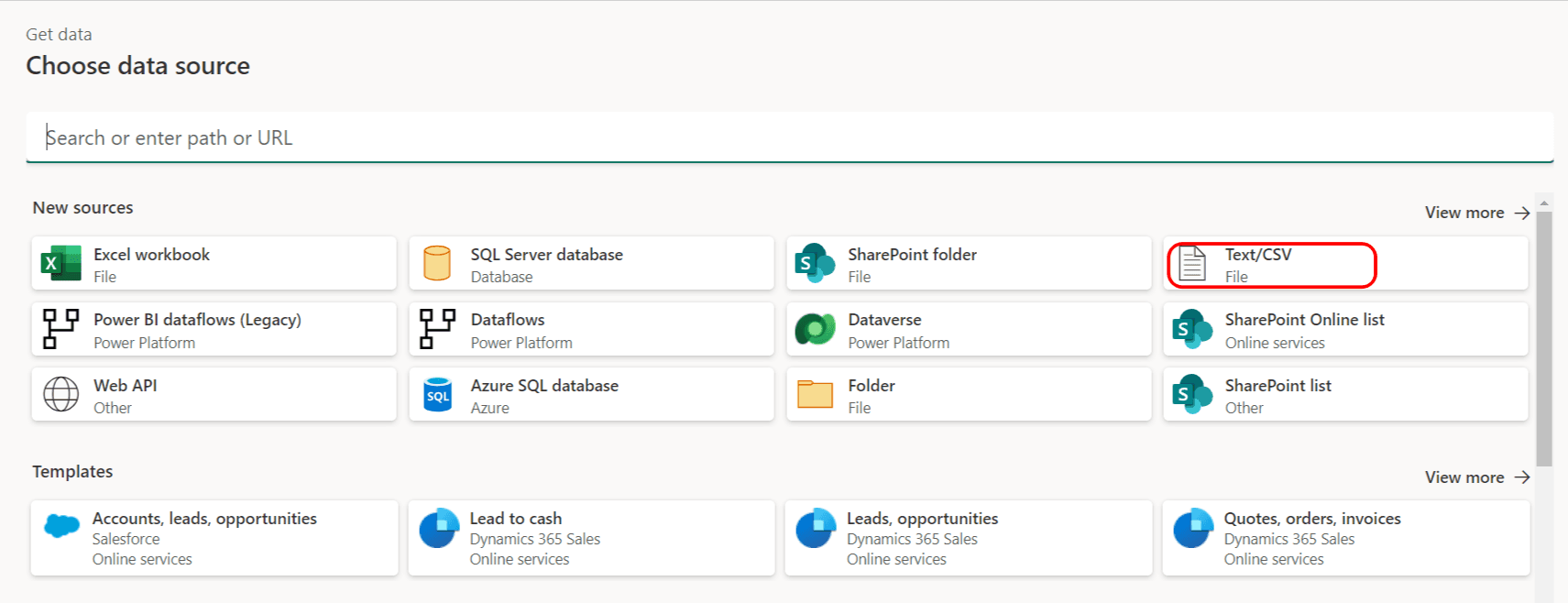
Task: Click the Search or enter path field
Action: (x=790, y=137)
